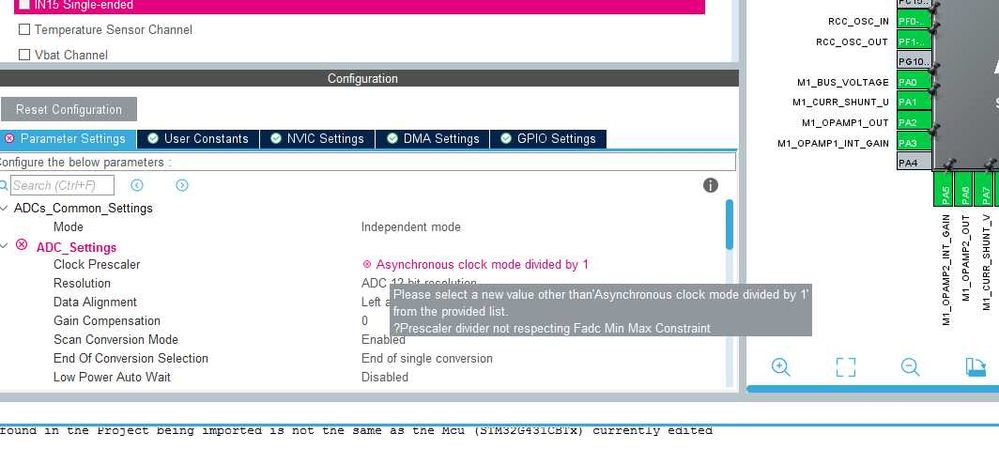Image resolution: width=999 pixels, height=467 pixels.
Task: Click the parameter Search field
Action: coord(62,185)
